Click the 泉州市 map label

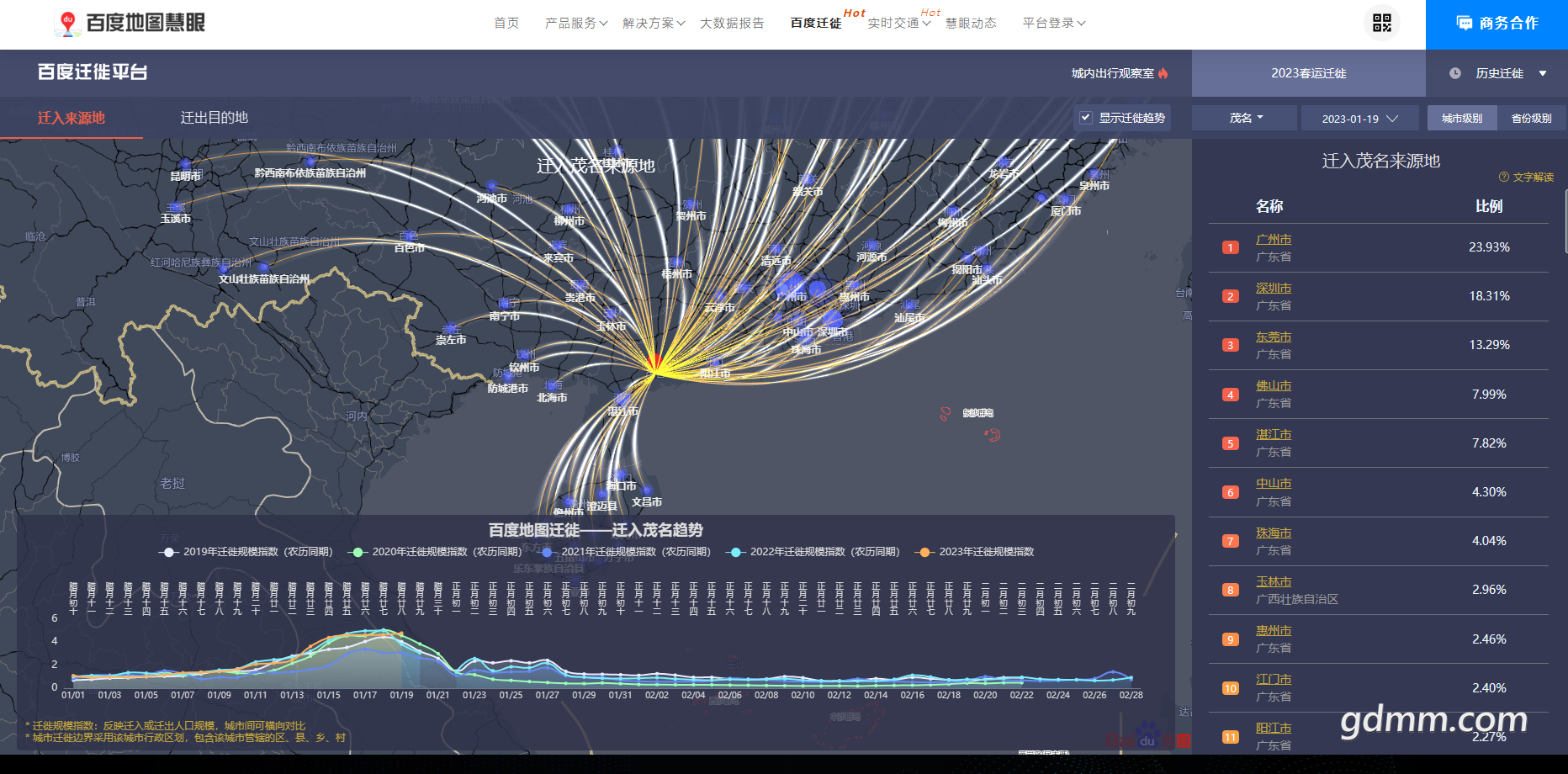click(1094, 186)
